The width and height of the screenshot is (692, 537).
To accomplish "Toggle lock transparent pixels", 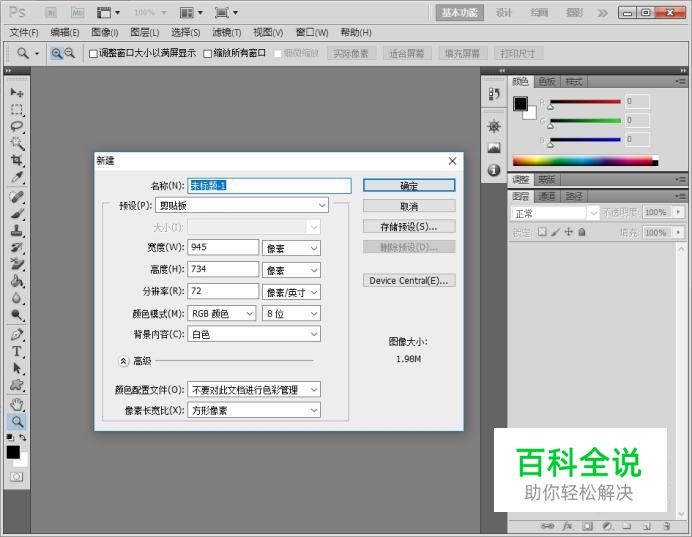I will point(542,232).
